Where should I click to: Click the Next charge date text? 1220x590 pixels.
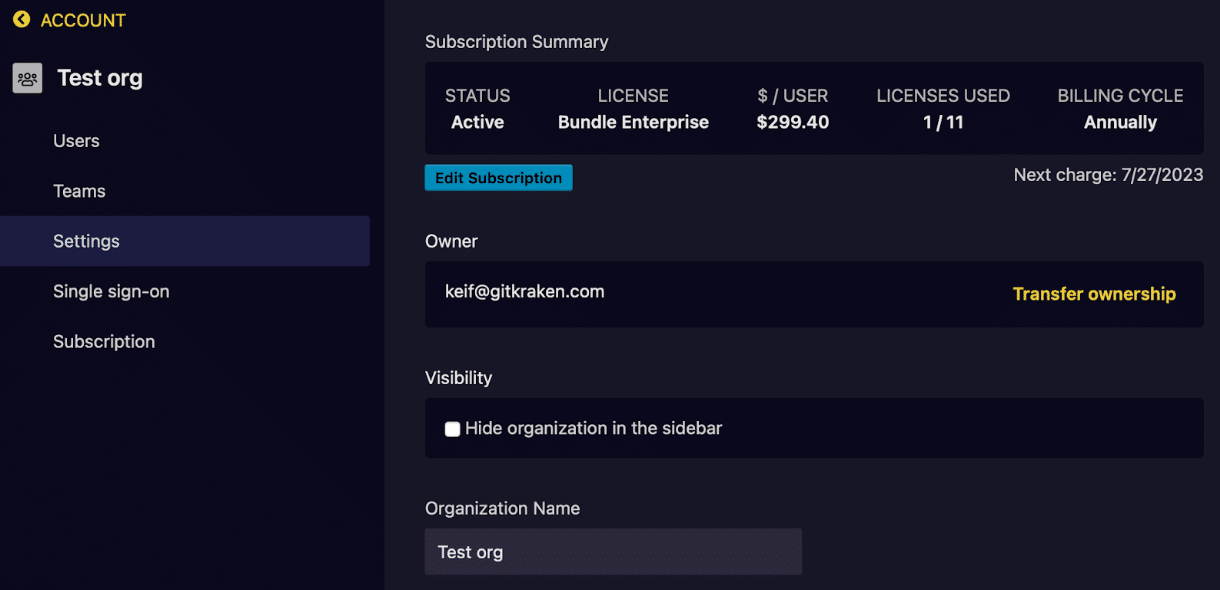pos(1108,175)
